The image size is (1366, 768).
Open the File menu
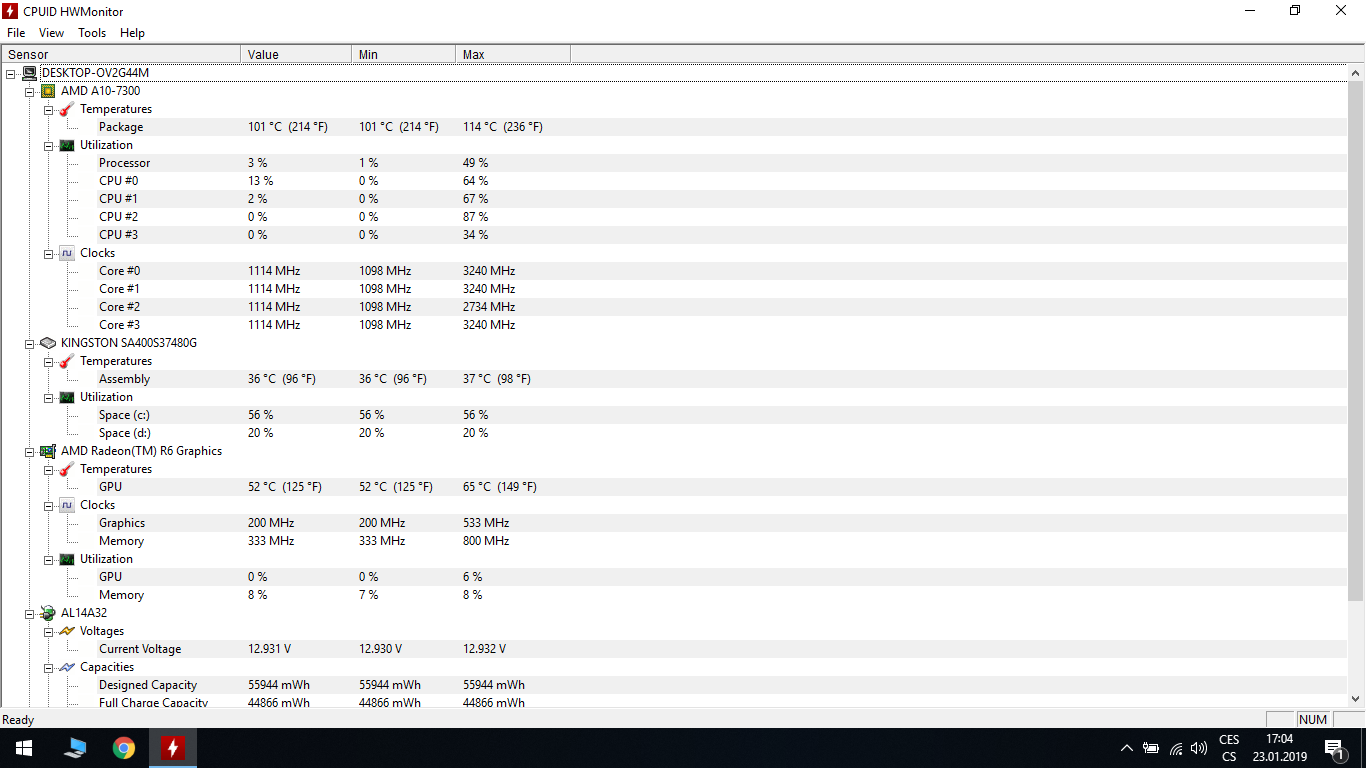(x=16, y=33)
